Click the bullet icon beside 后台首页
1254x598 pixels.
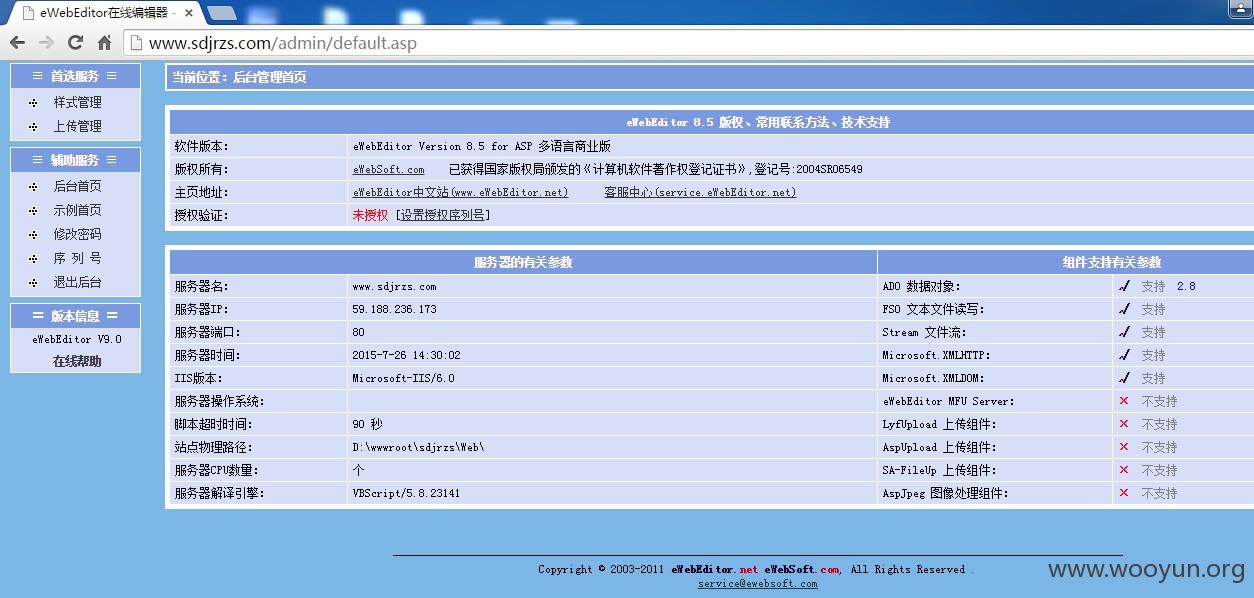coord(33,186)
